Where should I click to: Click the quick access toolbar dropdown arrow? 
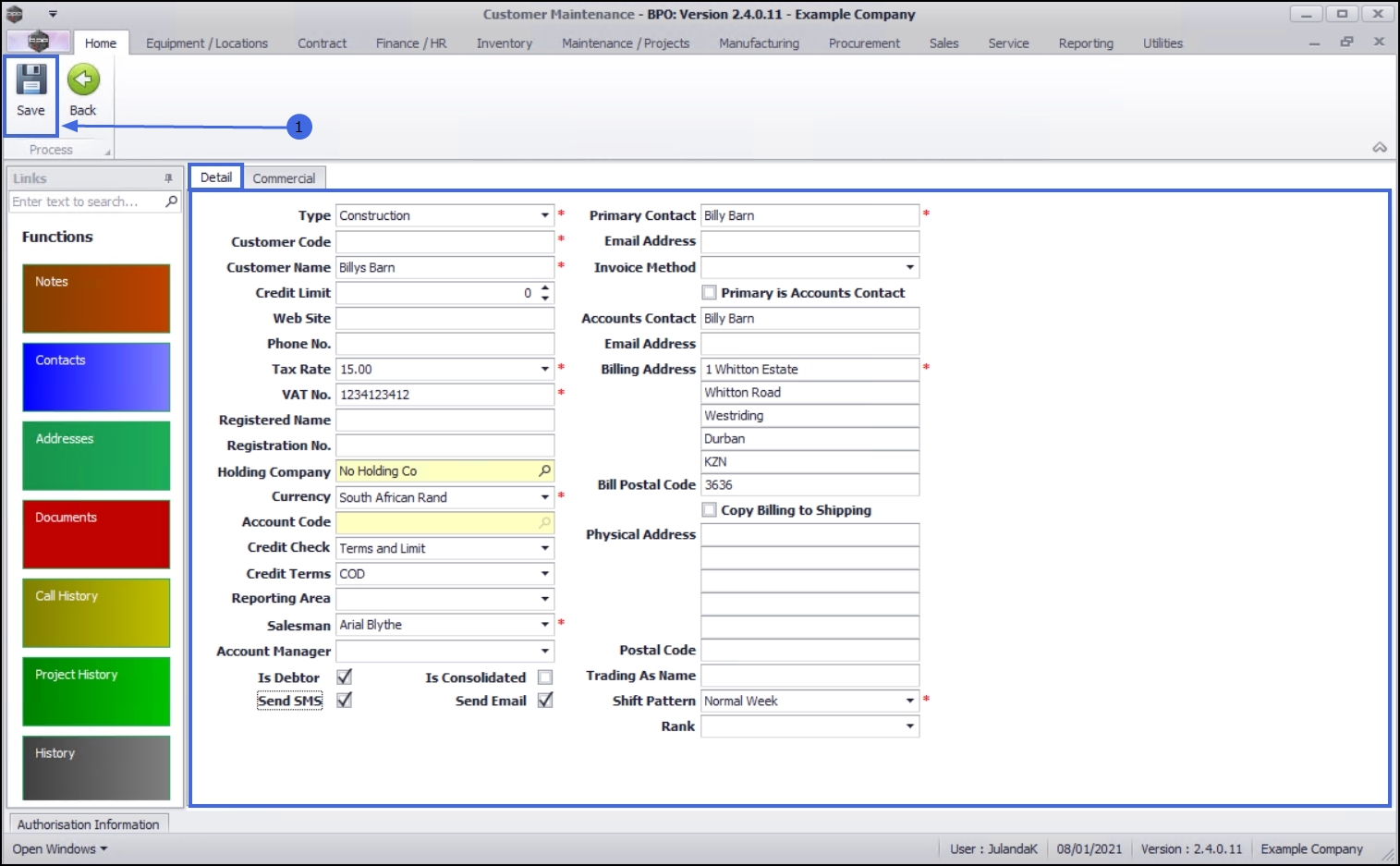[x=53, y=14]
